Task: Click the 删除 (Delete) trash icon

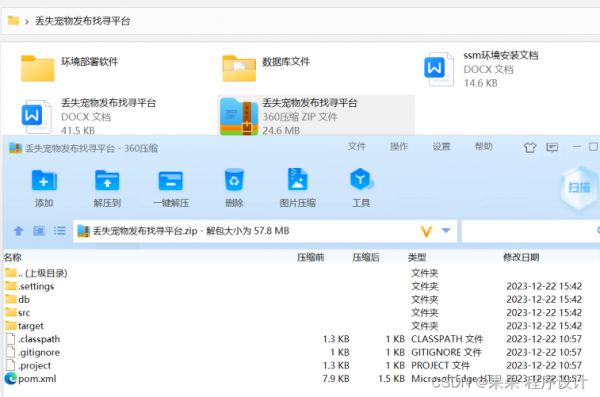Action: click(234, 180)
